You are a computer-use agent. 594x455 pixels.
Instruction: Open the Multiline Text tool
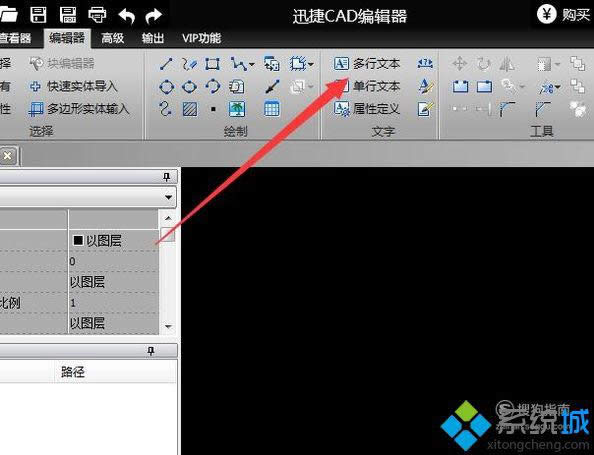[x=367, y=64]
